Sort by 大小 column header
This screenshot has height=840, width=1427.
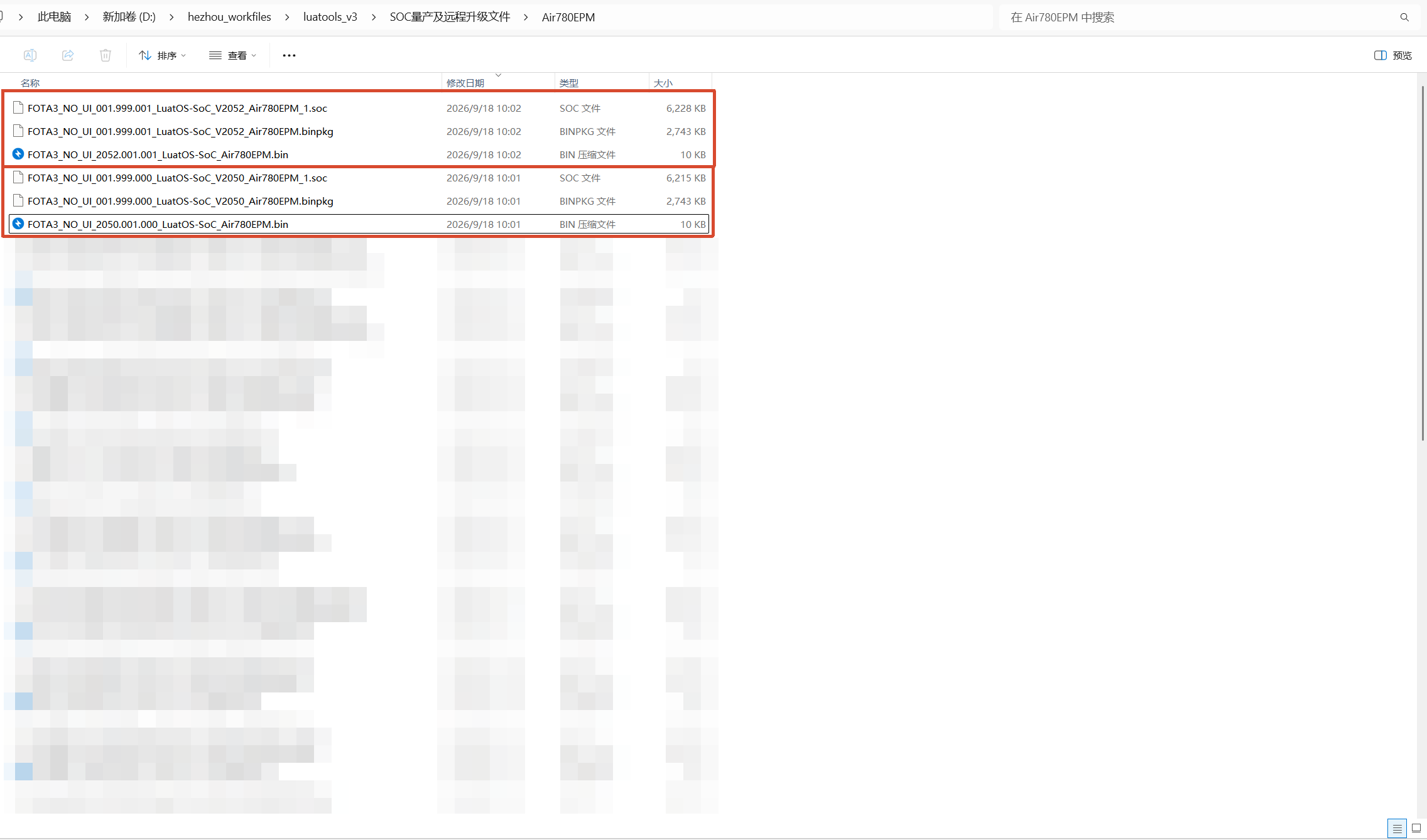click(x=663, y=83)
